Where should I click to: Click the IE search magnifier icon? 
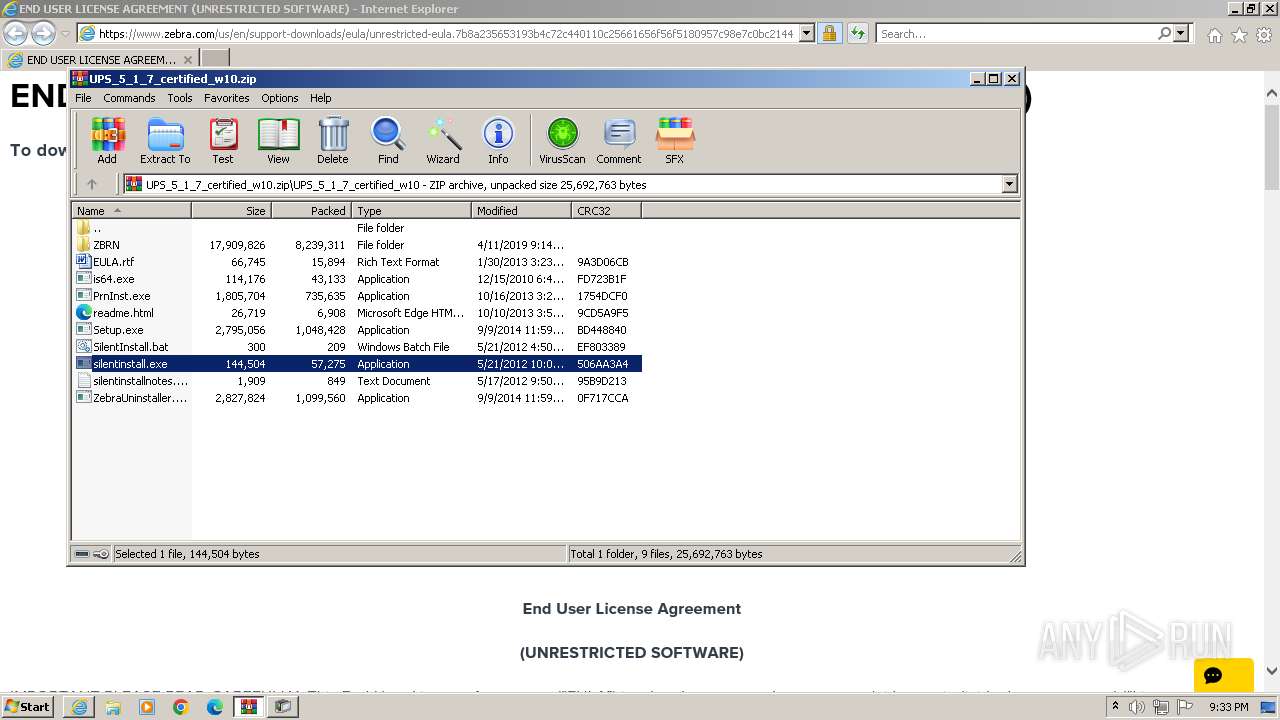(x=1164, y=33)
